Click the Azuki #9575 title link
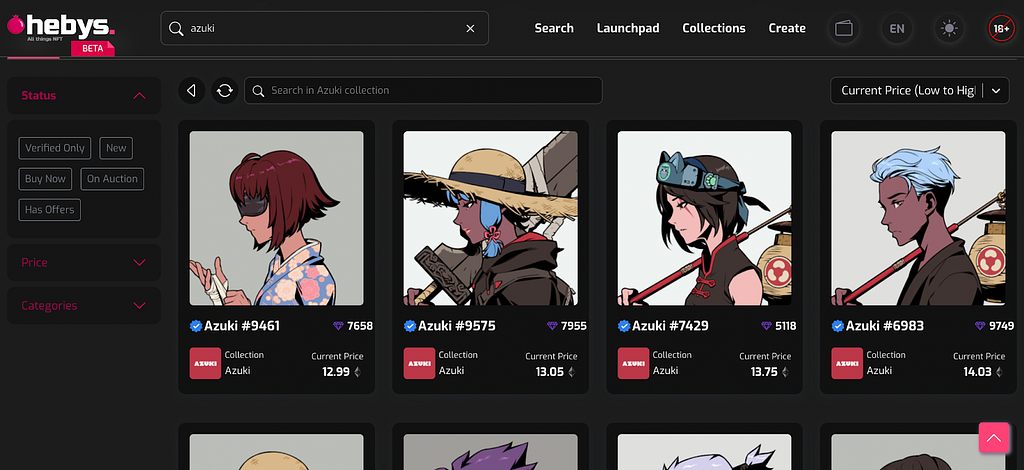Screen dimensions: 1024x470 click(x=456, y=326)
